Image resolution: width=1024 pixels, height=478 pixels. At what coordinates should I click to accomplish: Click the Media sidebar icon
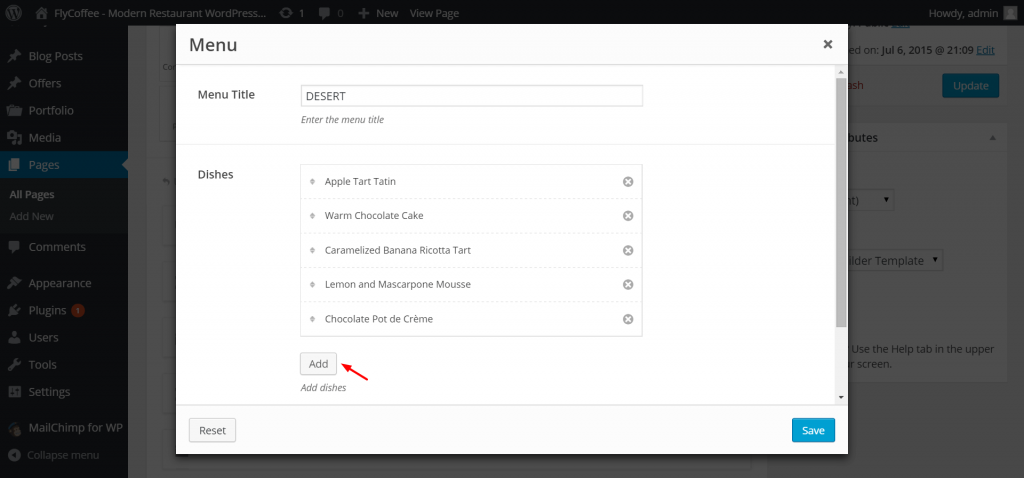pyautogui.click(x=14, y=138)
